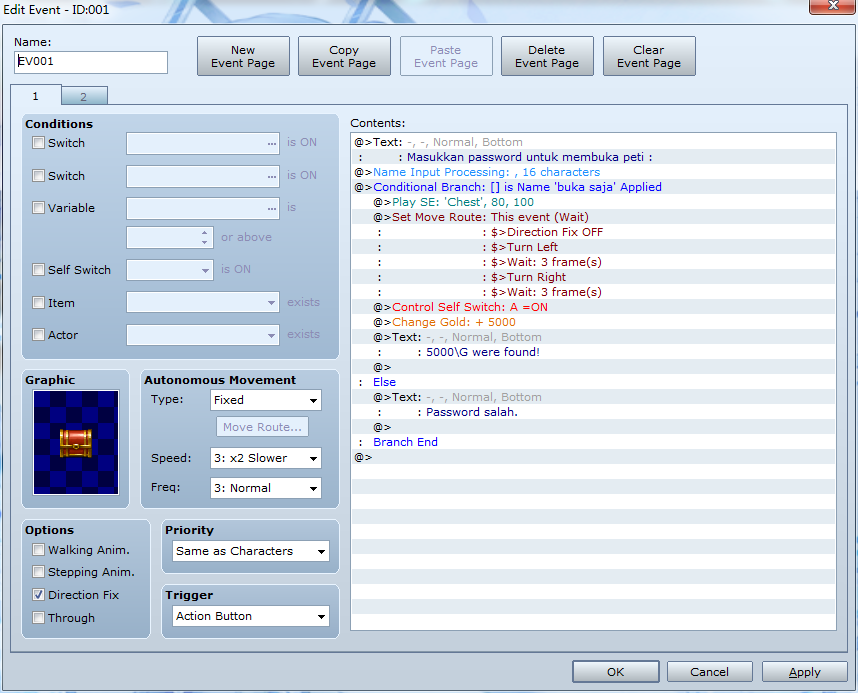858x693 pixels.
Task: Click the Apply button
Action: 804,672
